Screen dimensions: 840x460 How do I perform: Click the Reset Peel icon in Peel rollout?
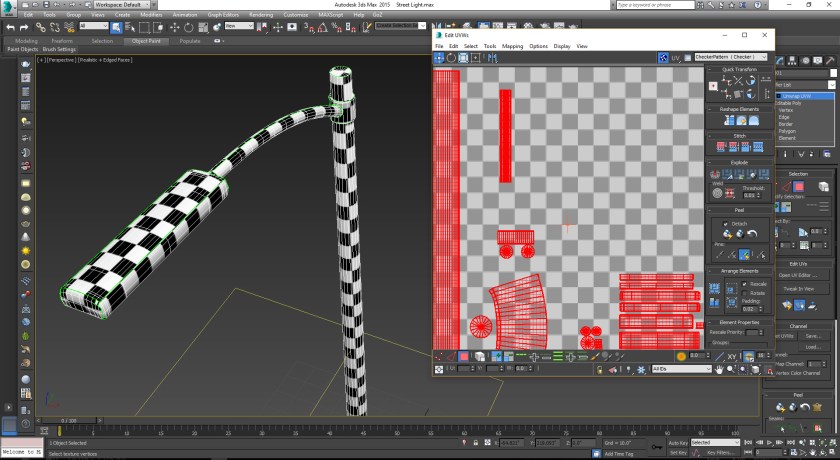[750, 233]
